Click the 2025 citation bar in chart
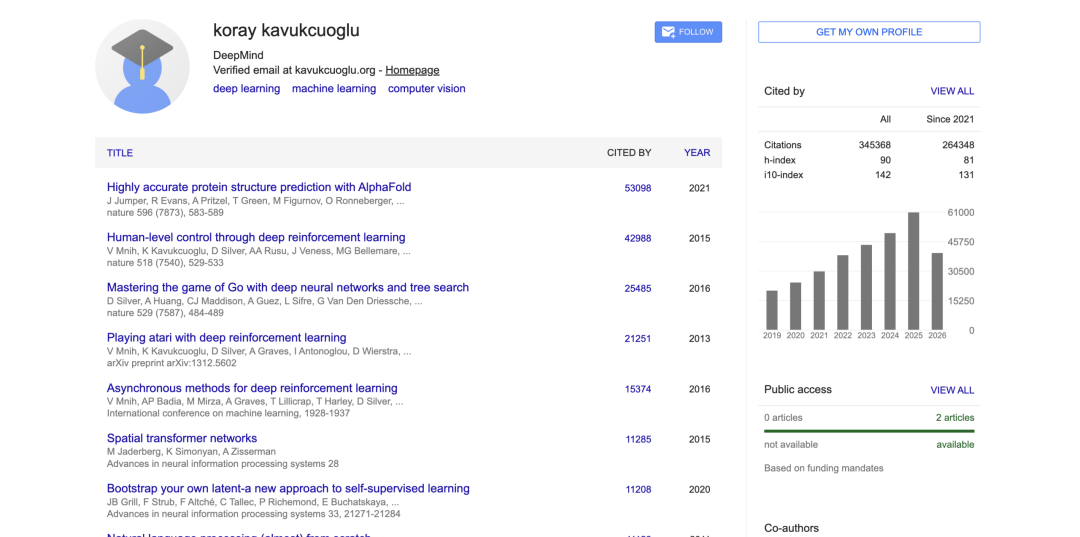Screen dimensions: 1080x537 (x=913, y=271)
